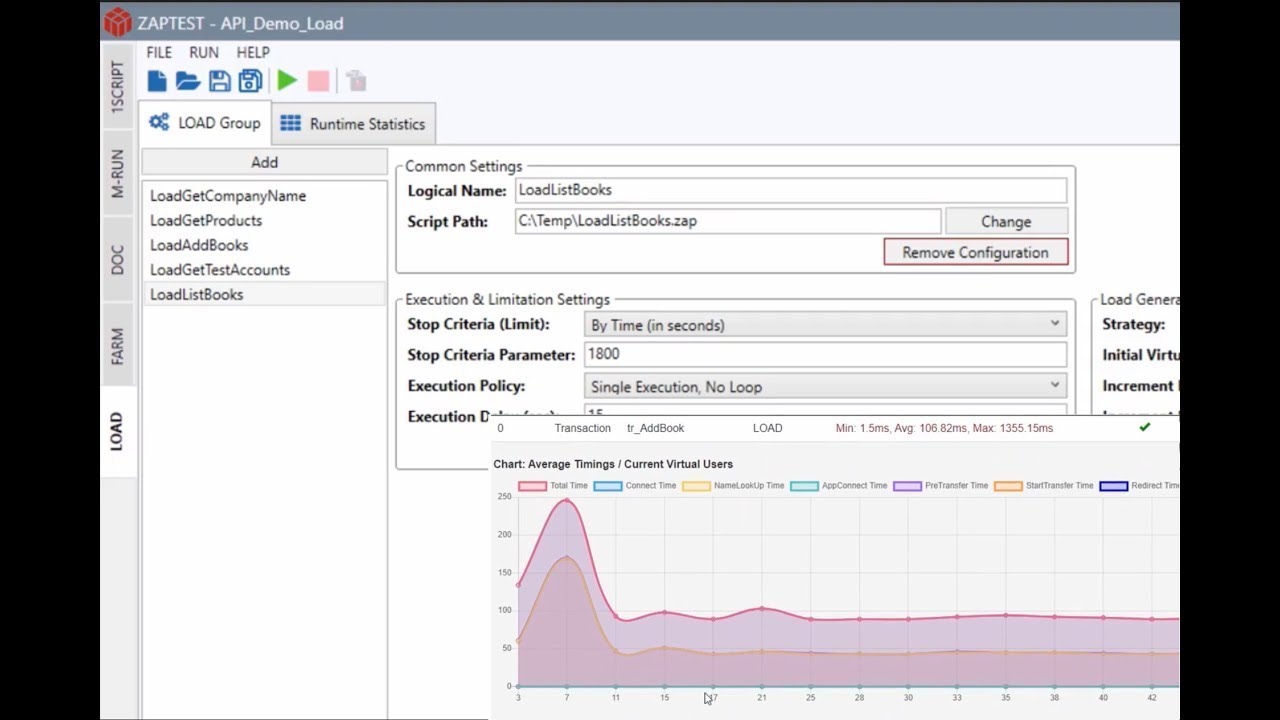Open the Execution Policy dropdown

point(825,386)
